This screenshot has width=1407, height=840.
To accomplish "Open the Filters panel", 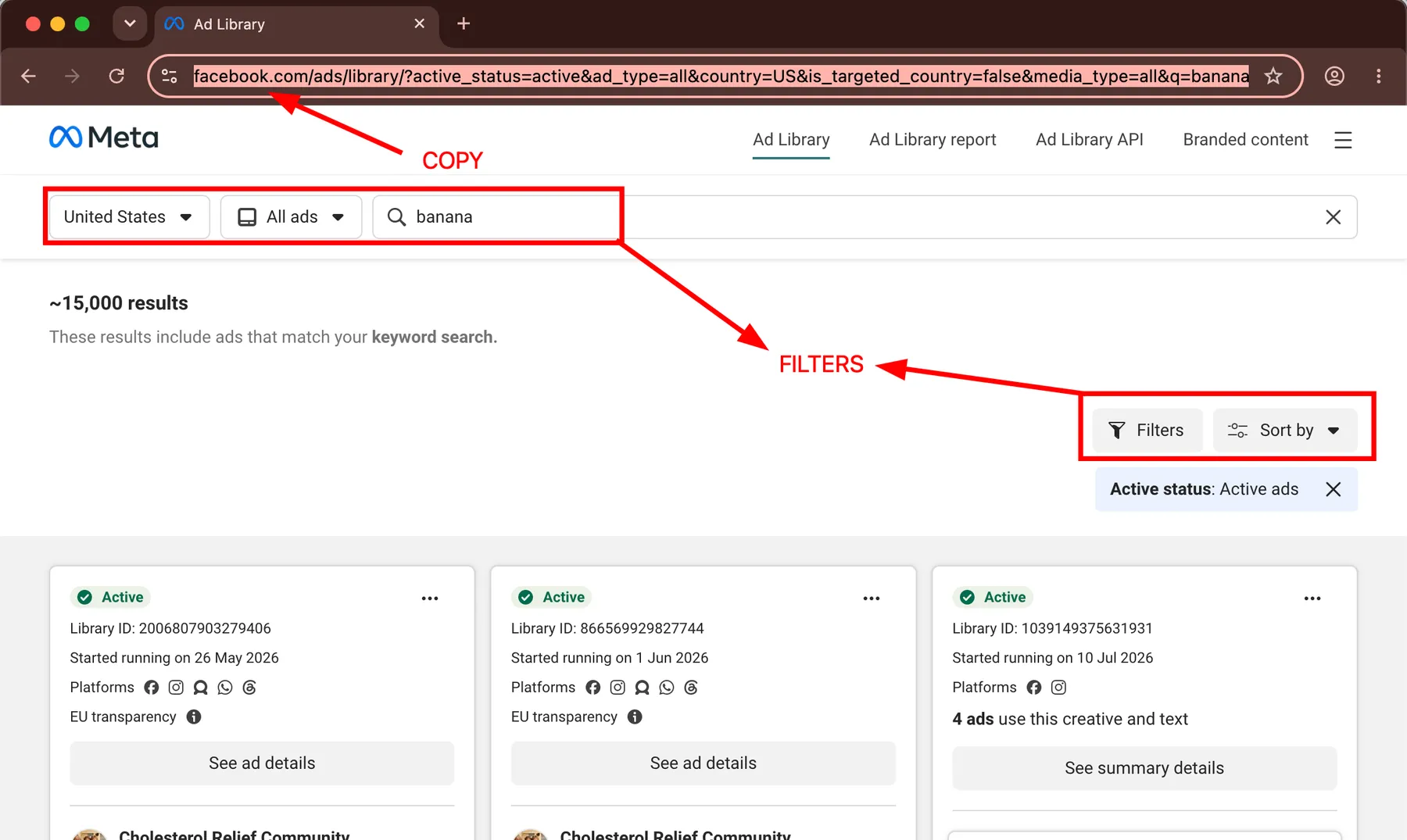I will click(x=1147, y=431).
